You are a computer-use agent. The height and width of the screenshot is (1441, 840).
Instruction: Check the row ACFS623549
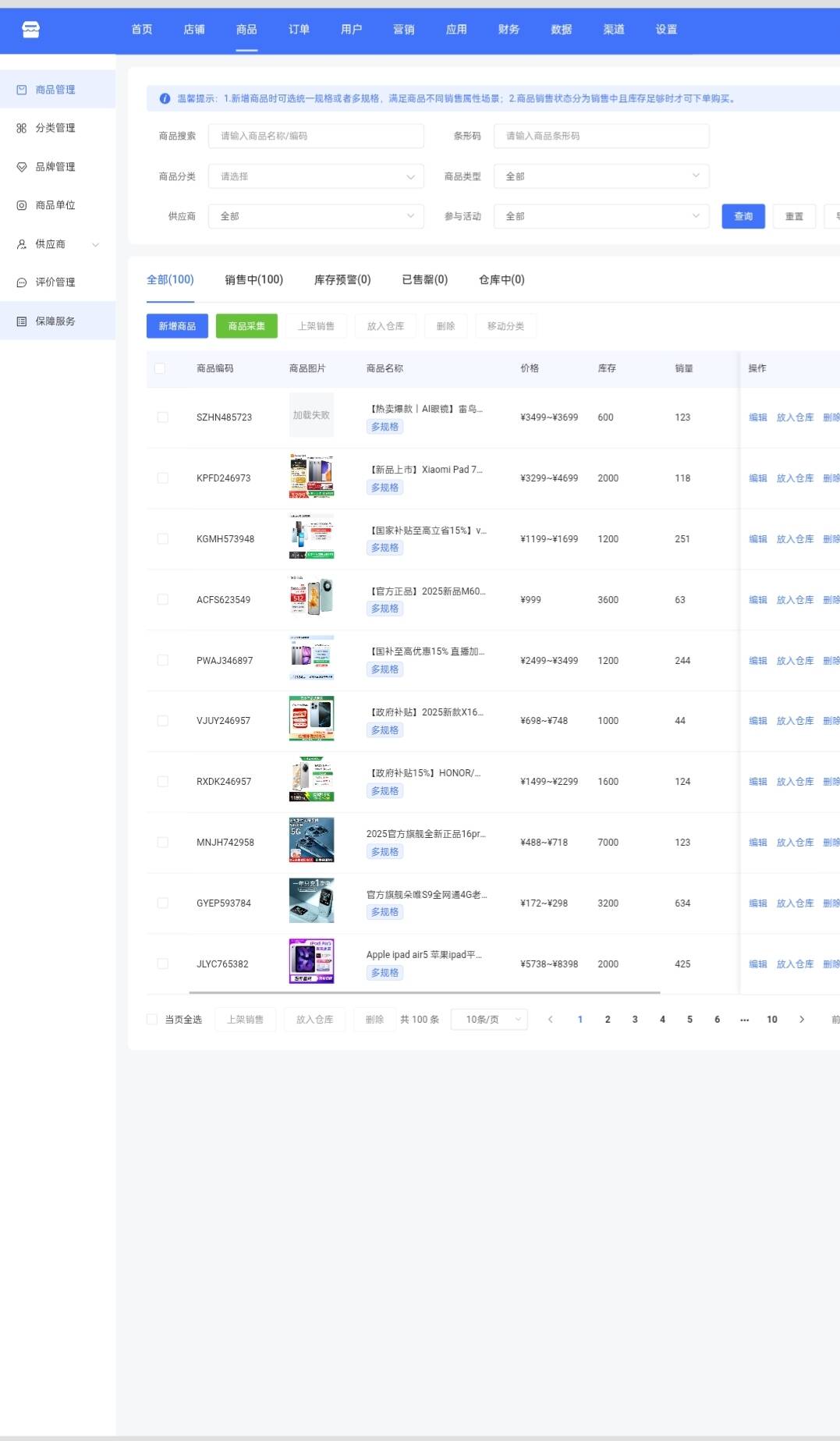pyautogui.click(x=163, y=600)
